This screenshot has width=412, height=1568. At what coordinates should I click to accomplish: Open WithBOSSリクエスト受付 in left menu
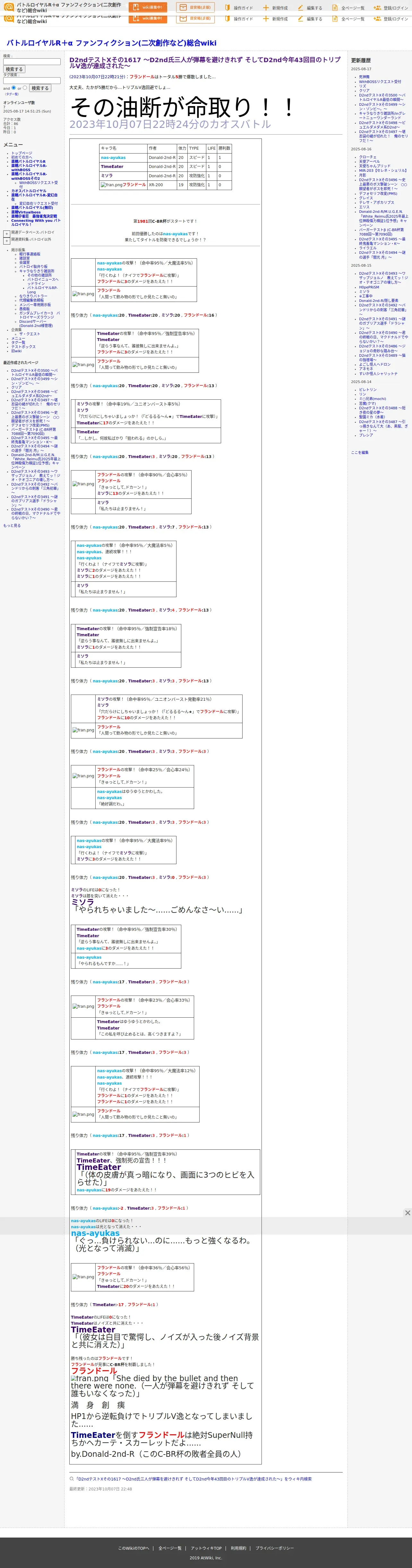(x=39, y=184)
